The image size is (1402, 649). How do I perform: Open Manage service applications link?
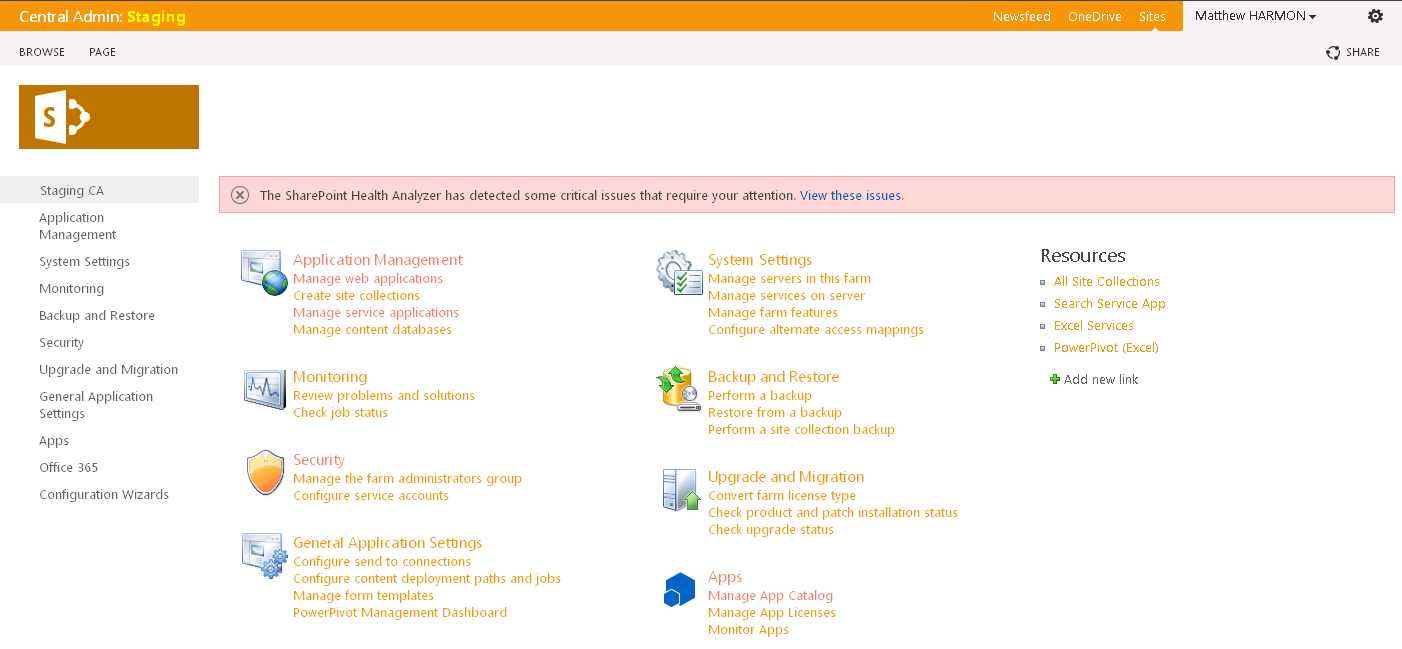tap(376, 313)
